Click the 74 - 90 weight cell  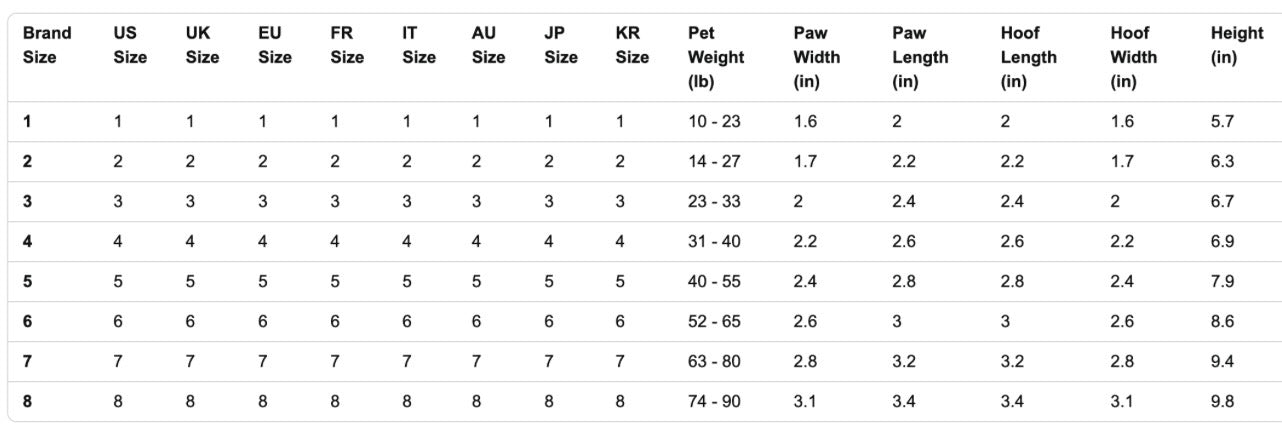pos(714,402)
